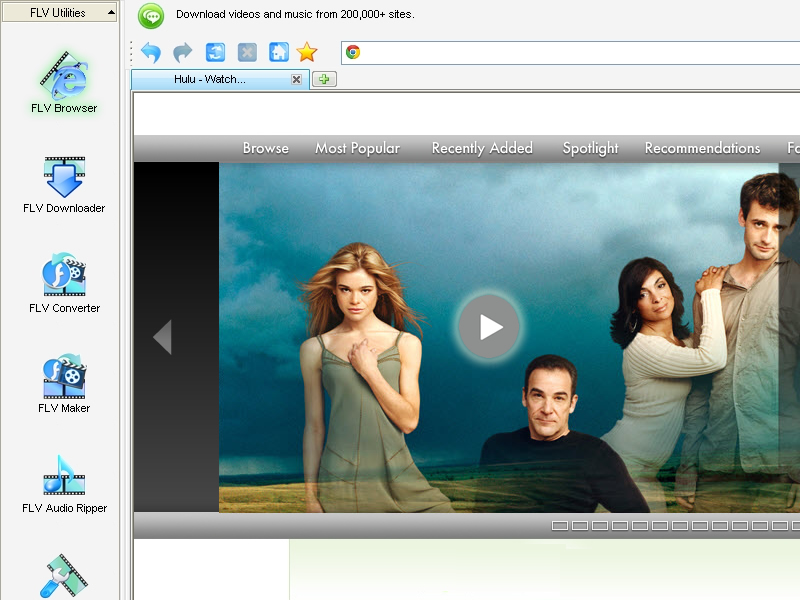
Task: Launch FLV Downloader from sidebar
Action: (x=64, y=182)
